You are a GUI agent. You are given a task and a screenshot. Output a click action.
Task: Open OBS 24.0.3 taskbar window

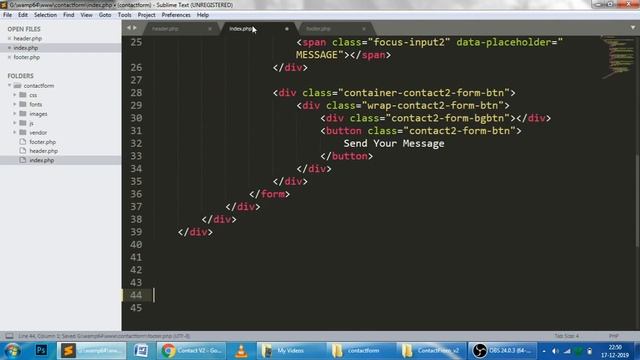(502, 351)
